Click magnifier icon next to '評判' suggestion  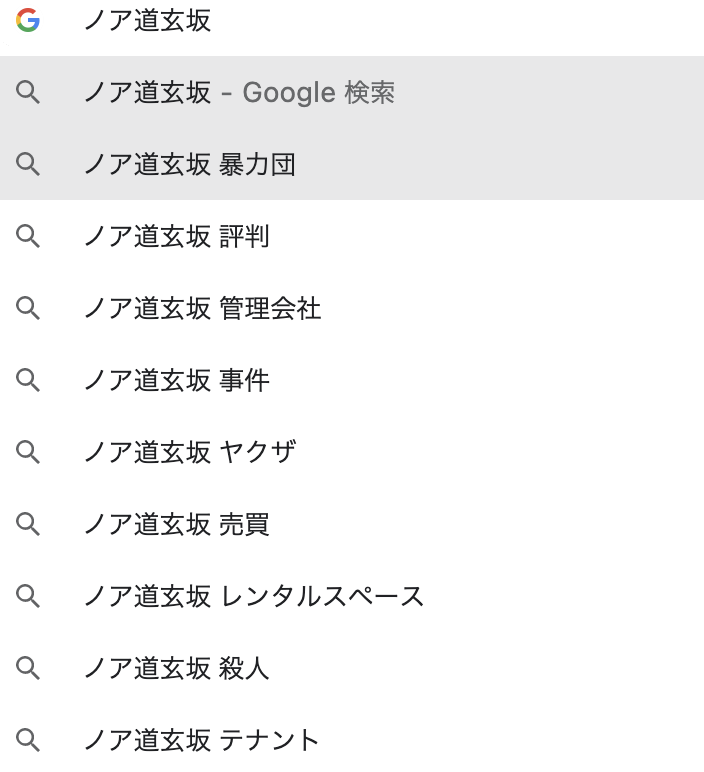click(x=28, y=236)
